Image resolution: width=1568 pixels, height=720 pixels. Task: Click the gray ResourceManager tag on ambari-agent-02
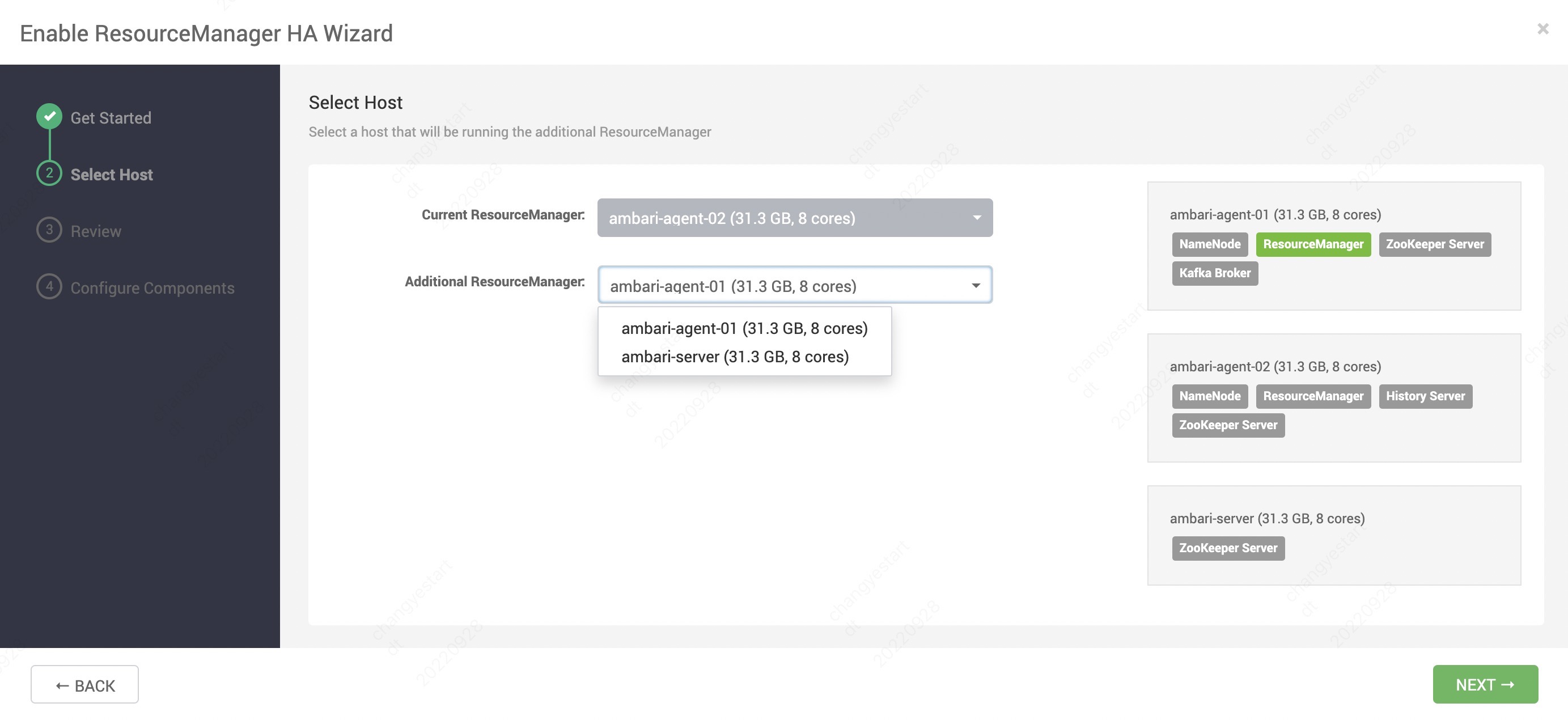pyautogui.click(x=1313, y=396)
